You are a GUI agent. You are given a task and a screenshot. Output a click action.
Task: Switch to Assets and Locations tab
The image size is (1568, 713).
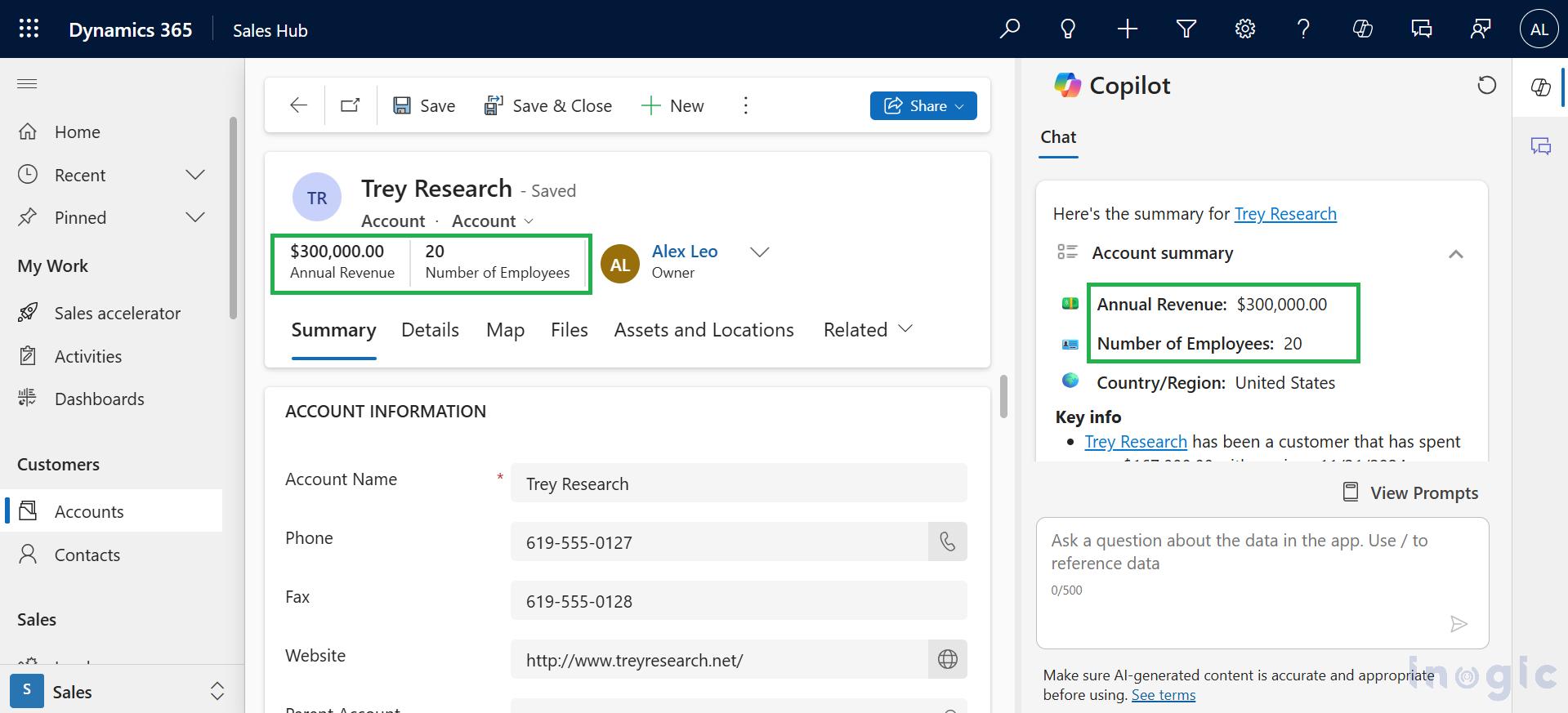click(x=704, y=330)
